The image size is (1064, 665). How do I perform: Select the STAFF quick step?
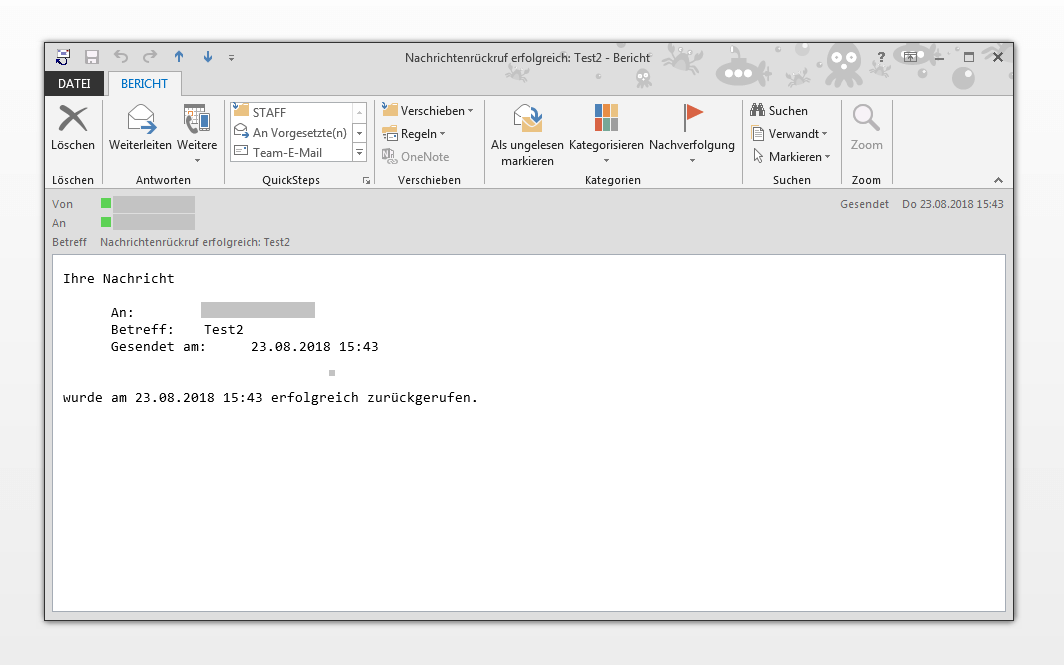point(291,113)
